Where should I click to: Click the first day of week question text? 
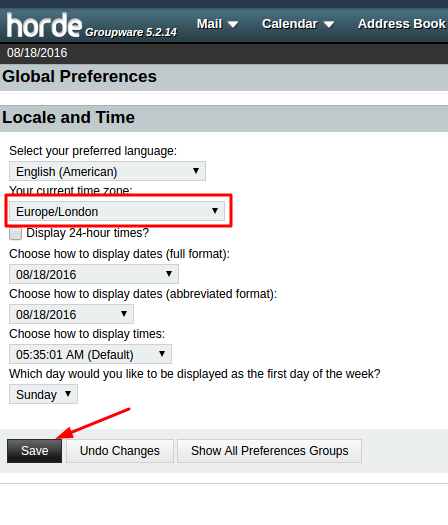coord(195,374)
